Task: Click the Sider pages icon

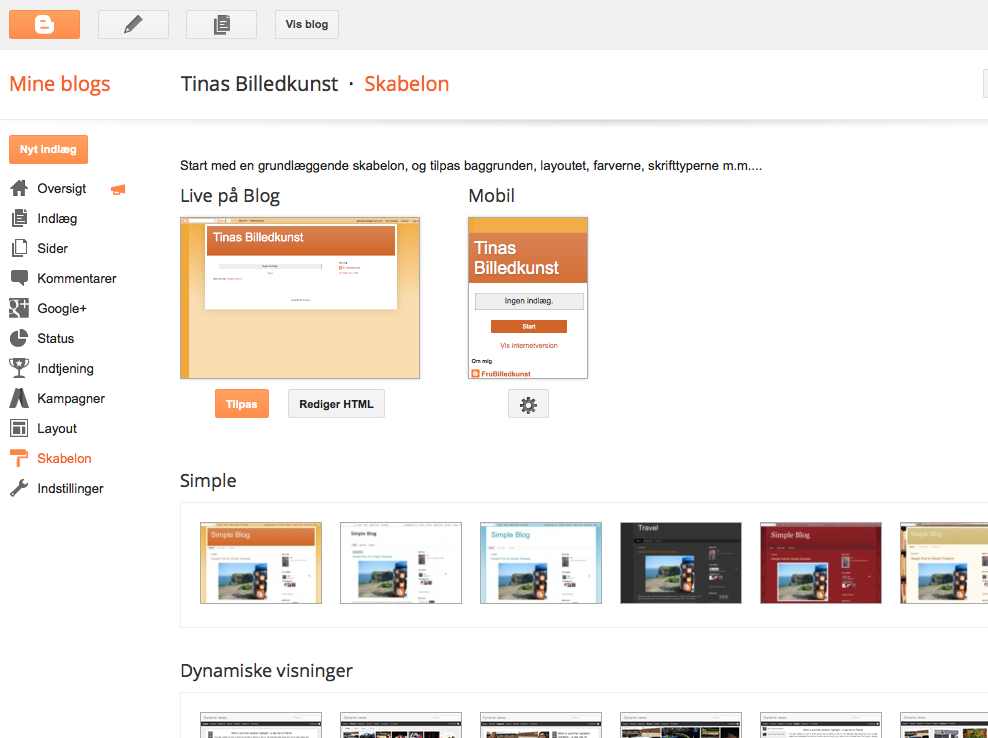Action: [19, 248]
